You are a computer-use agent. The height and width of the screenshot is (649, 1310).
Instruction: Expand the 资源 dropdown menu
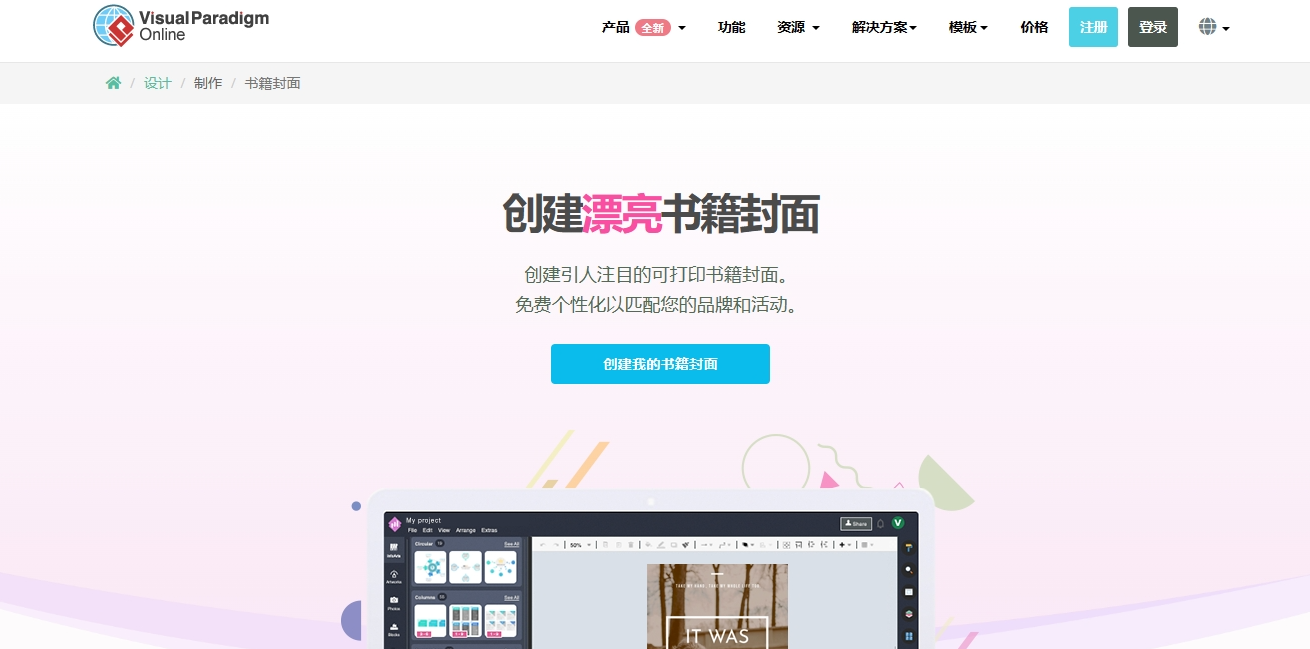(x=797, y=27)
